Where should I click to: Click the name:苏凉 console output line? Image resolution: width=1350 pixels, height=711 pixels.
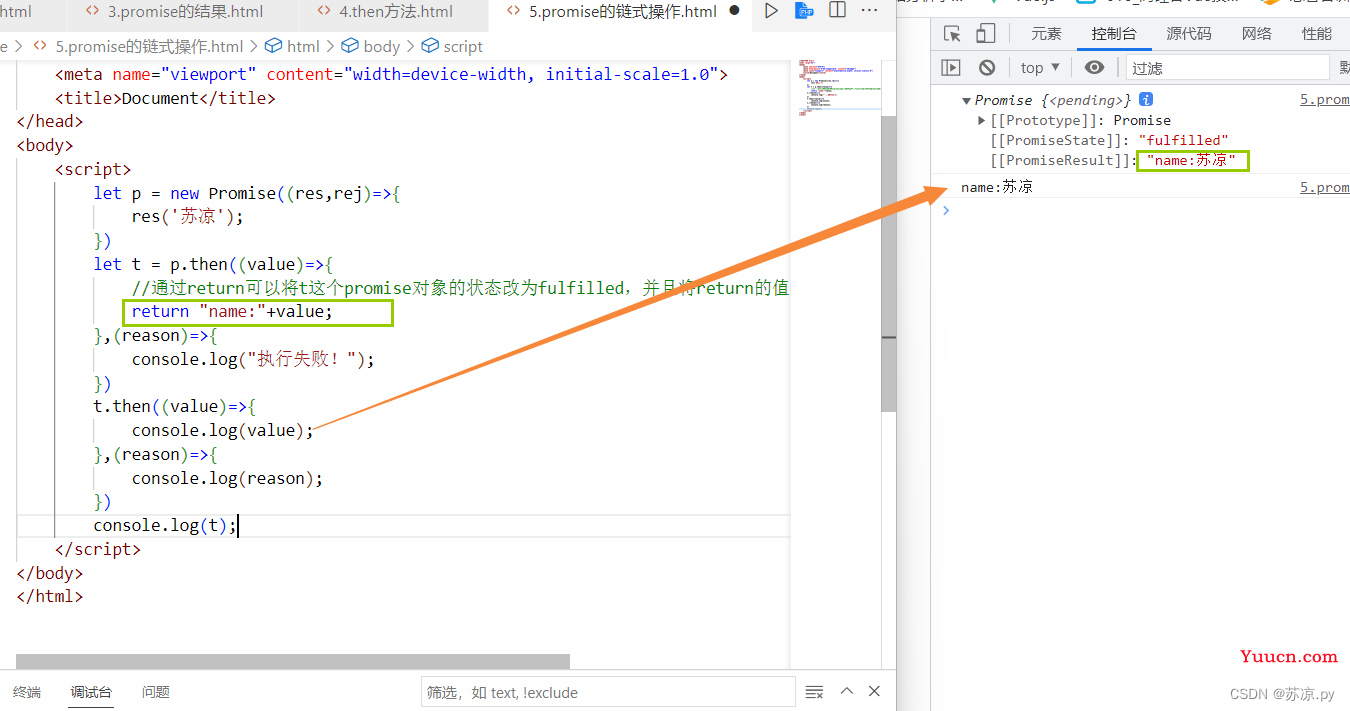pos(997,187)
